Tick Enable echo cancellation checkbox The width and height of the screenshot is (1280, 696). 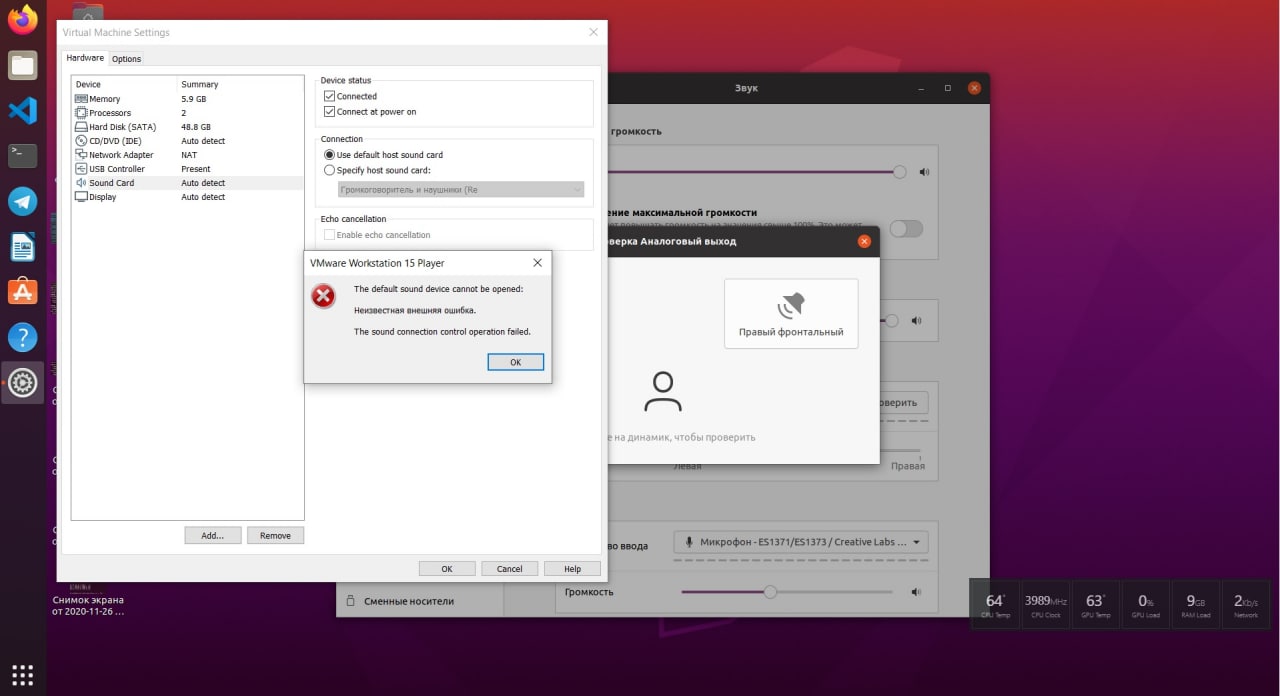[330, 235]
